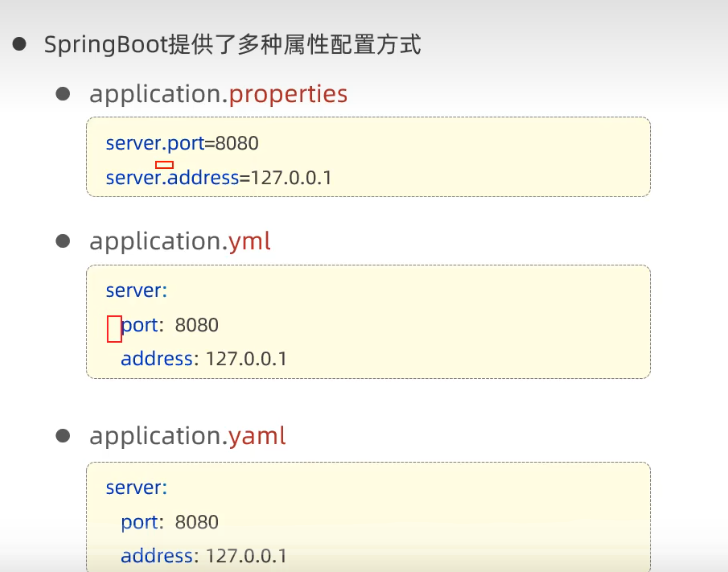Click the server.address=127.0.0.1 line
Viewport: 728px width, 572px height.
click(x=218, y=178)
